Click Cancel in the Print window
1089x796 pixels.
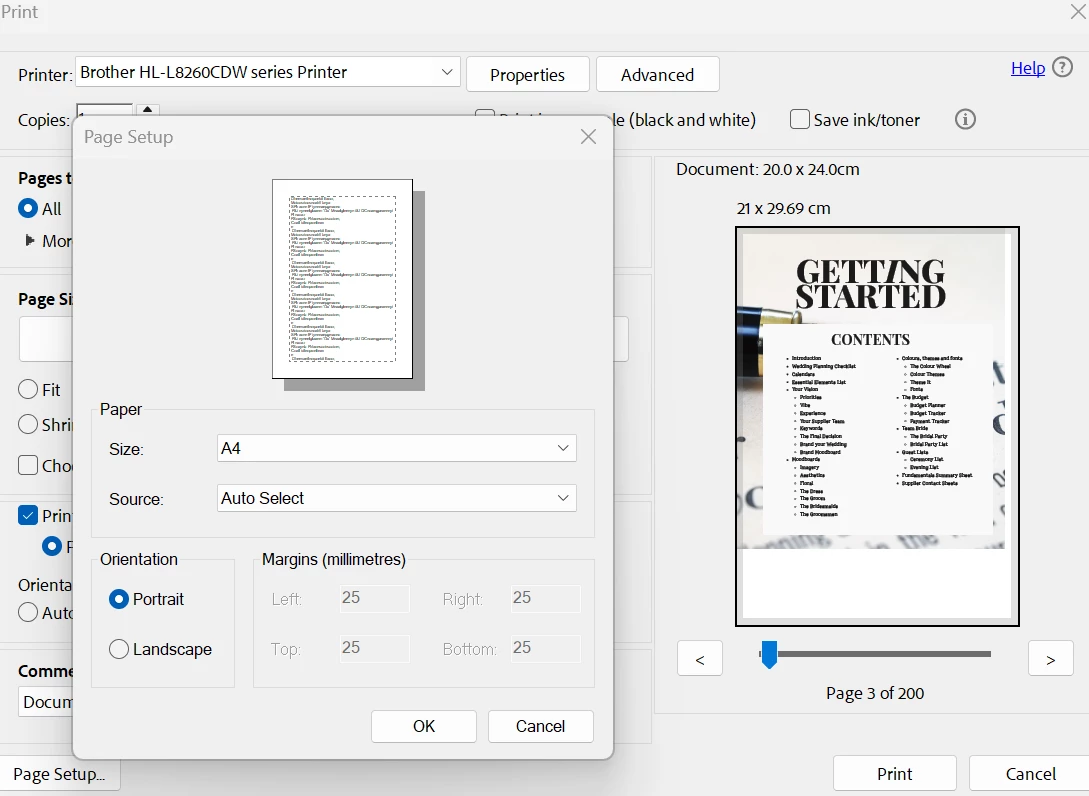click(x=1031, y=774)
